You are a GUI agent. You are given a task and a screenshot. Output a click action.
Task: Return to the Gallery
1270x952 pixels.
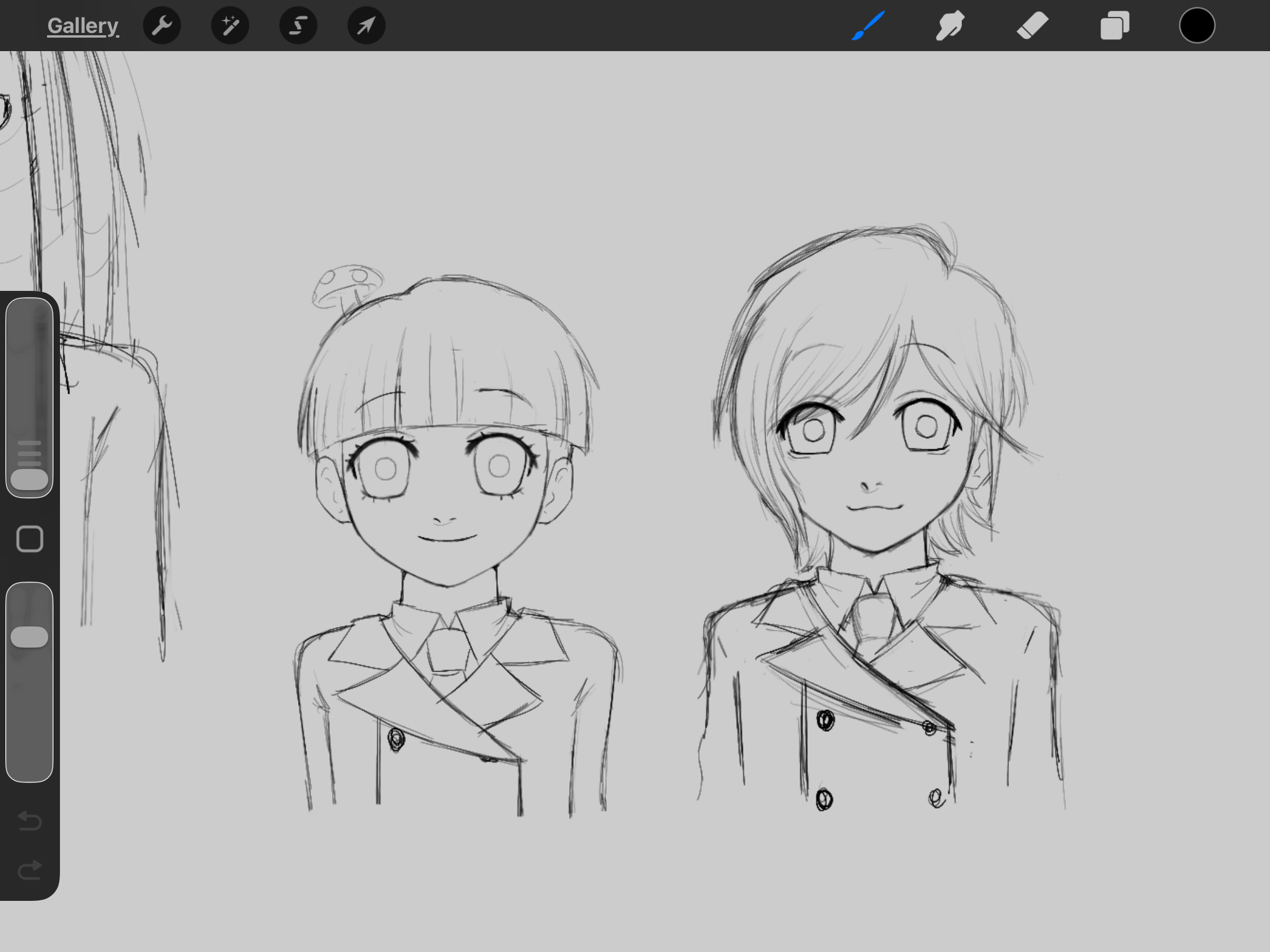click(83, 26)
